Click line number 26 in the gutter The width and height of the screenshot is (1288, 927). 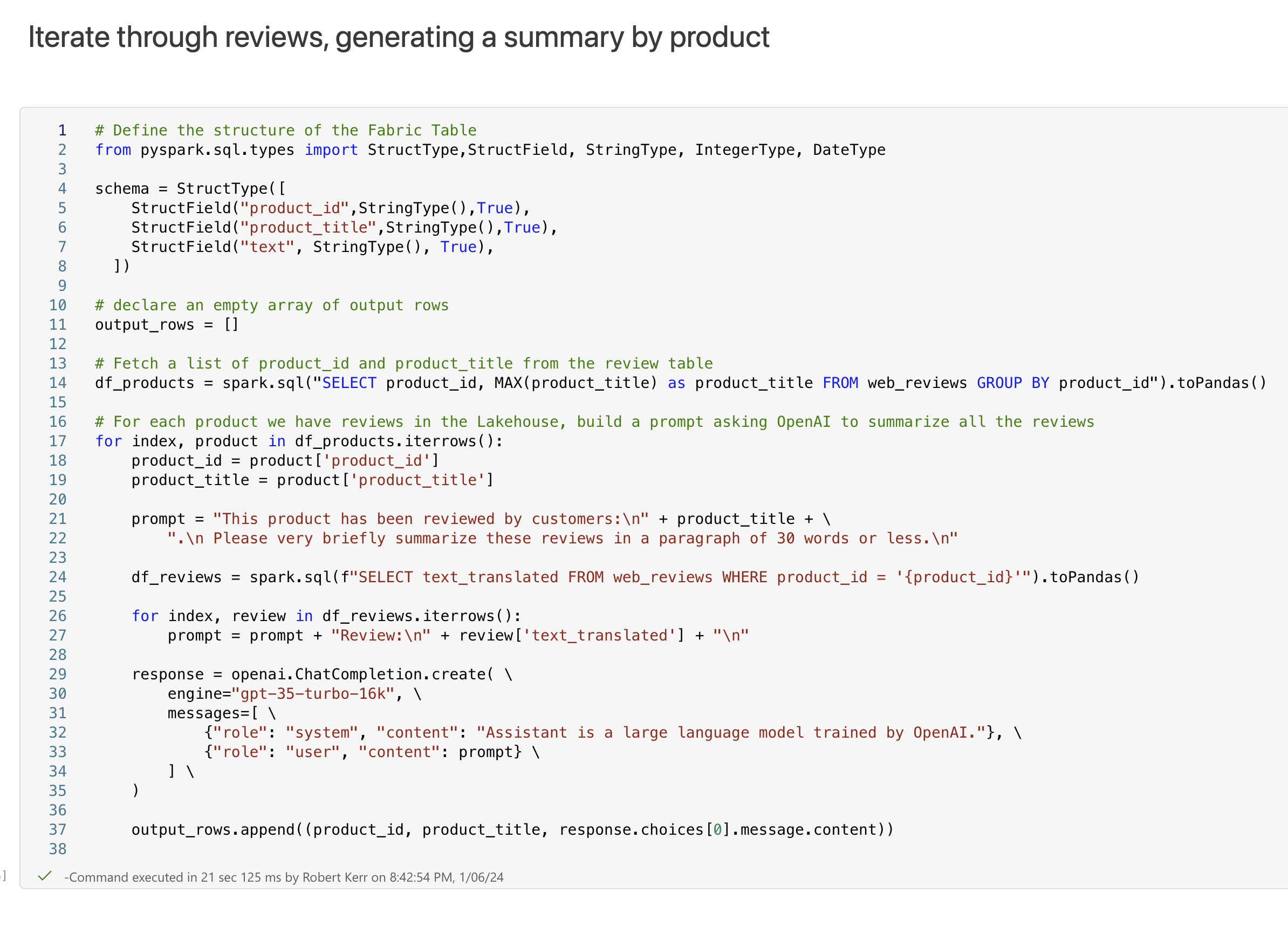(57, 616)
